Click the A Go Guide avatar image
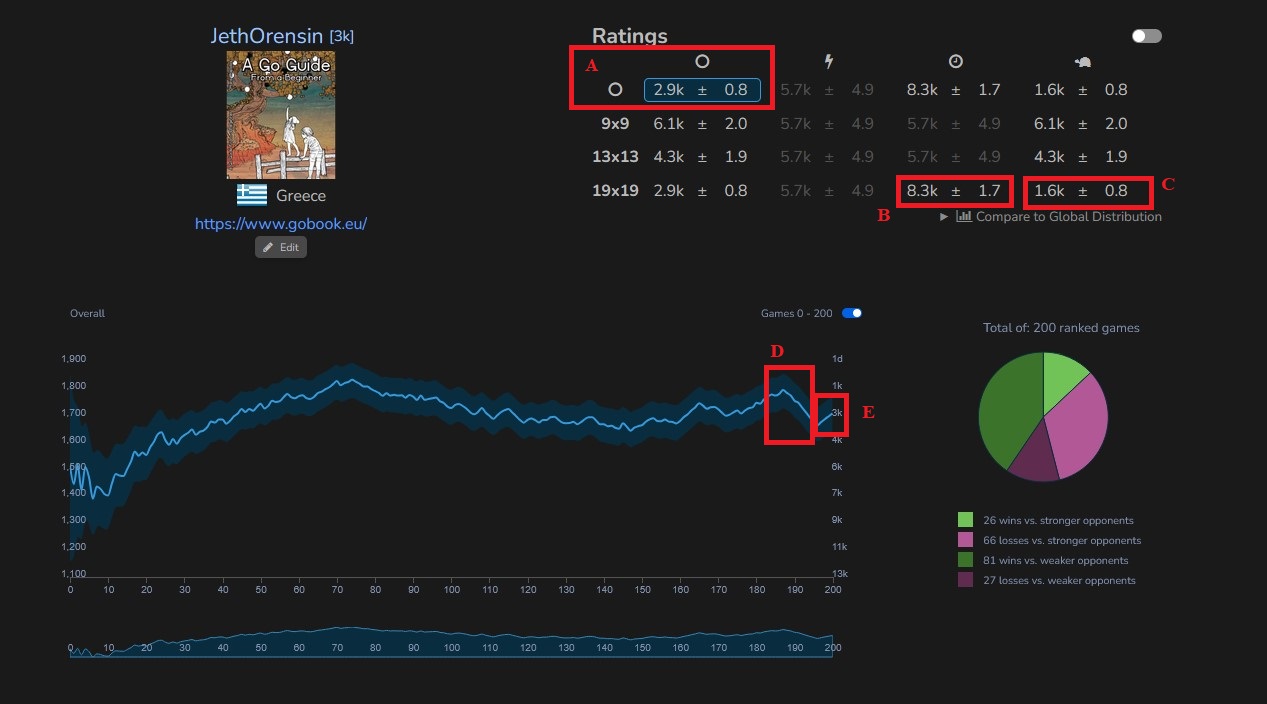1267x704 pixels. click(281, 115)
